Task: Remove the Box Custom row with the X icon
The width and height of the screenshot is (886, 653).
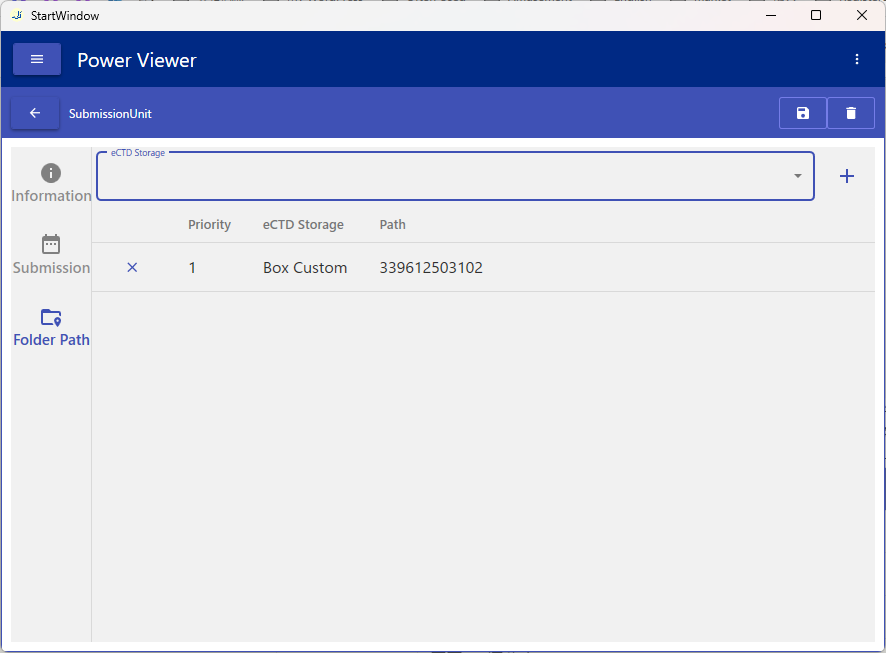Action: pyautogui.click(x=132, y=267)
